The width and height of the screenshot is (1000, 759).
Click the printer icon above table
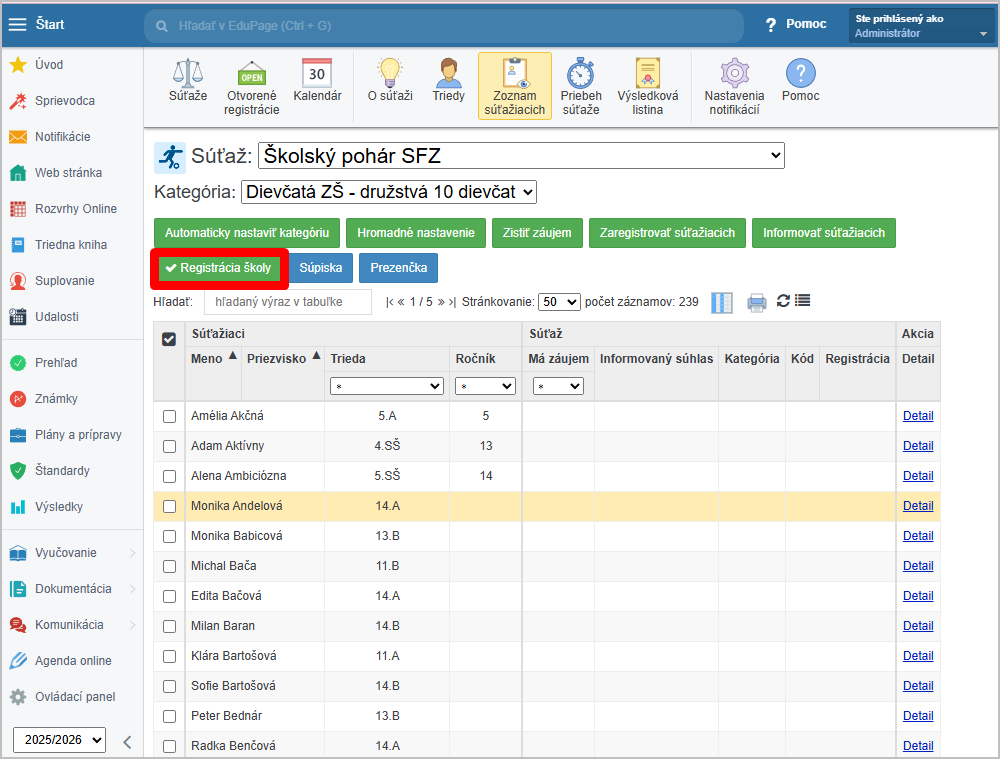(757, 302)
